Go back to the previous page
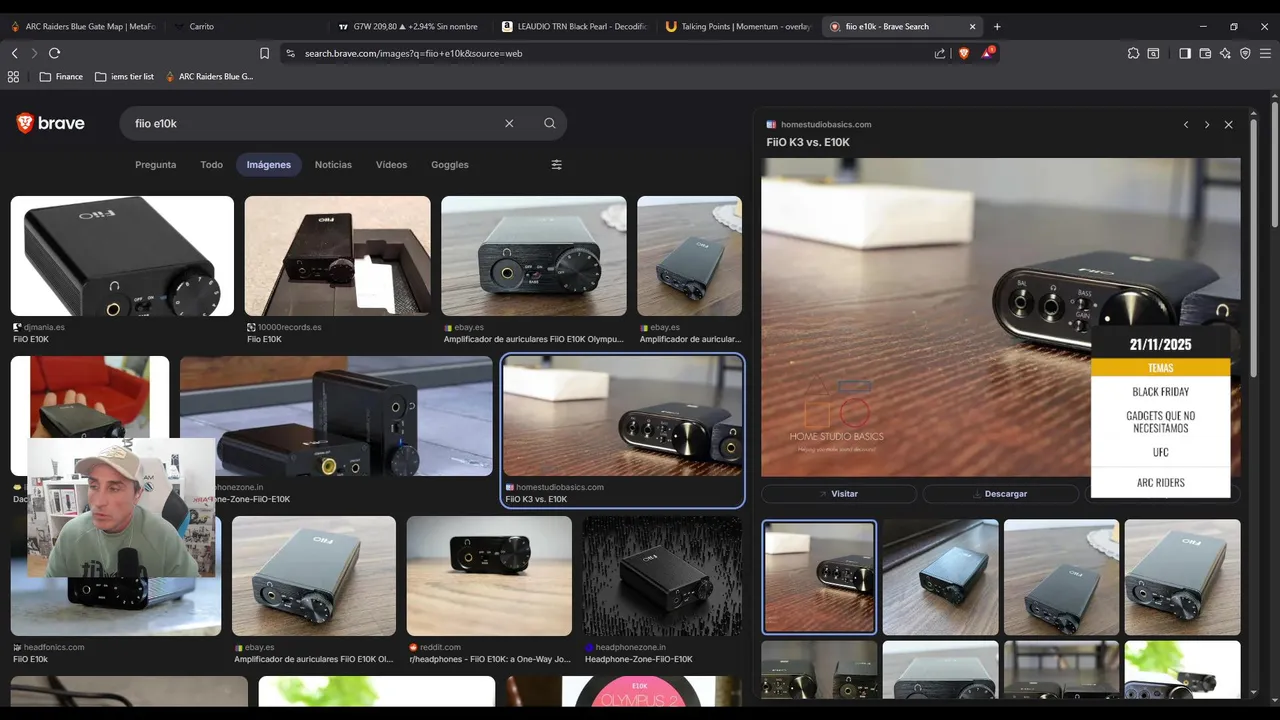Viewport: 1280px width, 720px height. 14,53
